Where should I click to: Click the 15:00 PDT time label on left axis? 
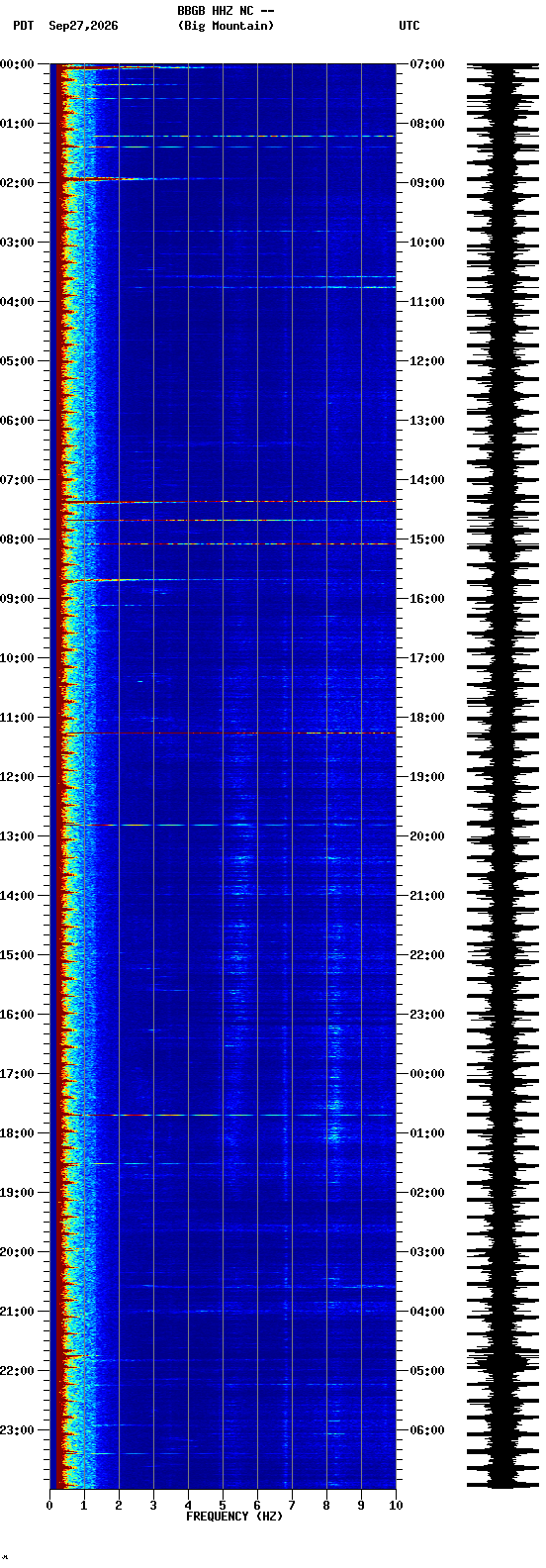point(18,955)
